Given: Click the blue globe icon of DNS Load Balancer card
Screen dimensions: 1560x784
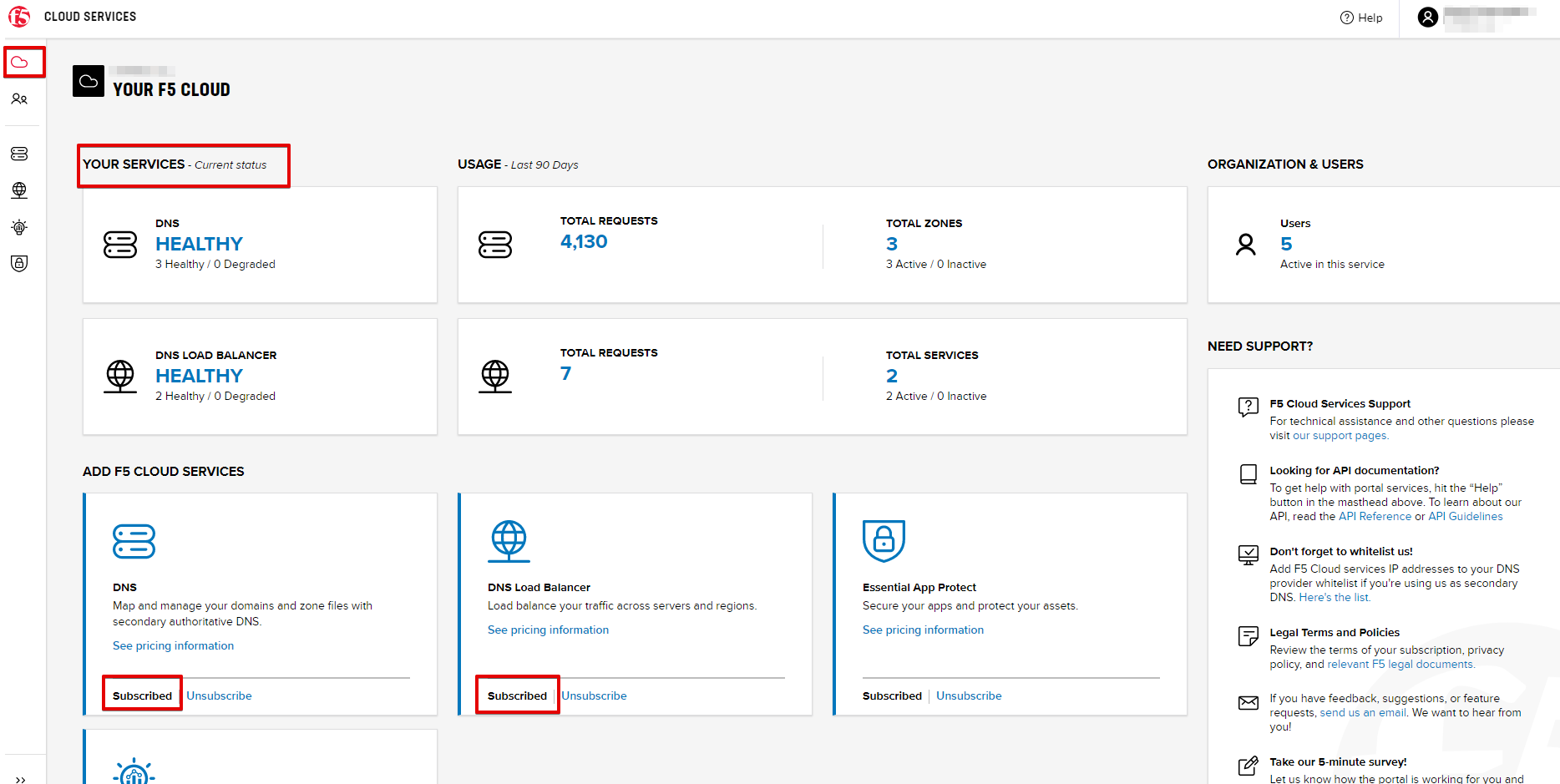Looking at the screenshot, I should click(x=509, y=541).
